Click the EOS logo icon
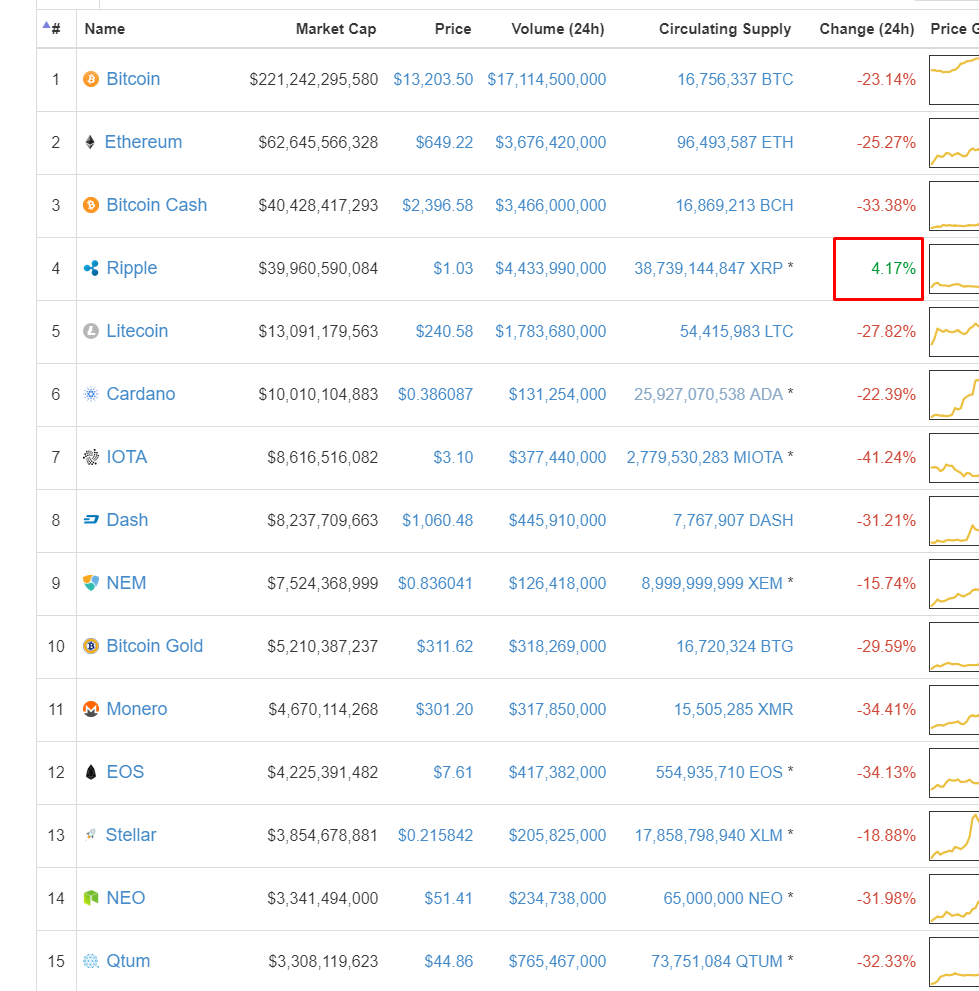The width and height of the screenshot is (979, 991). pos(91,772)
